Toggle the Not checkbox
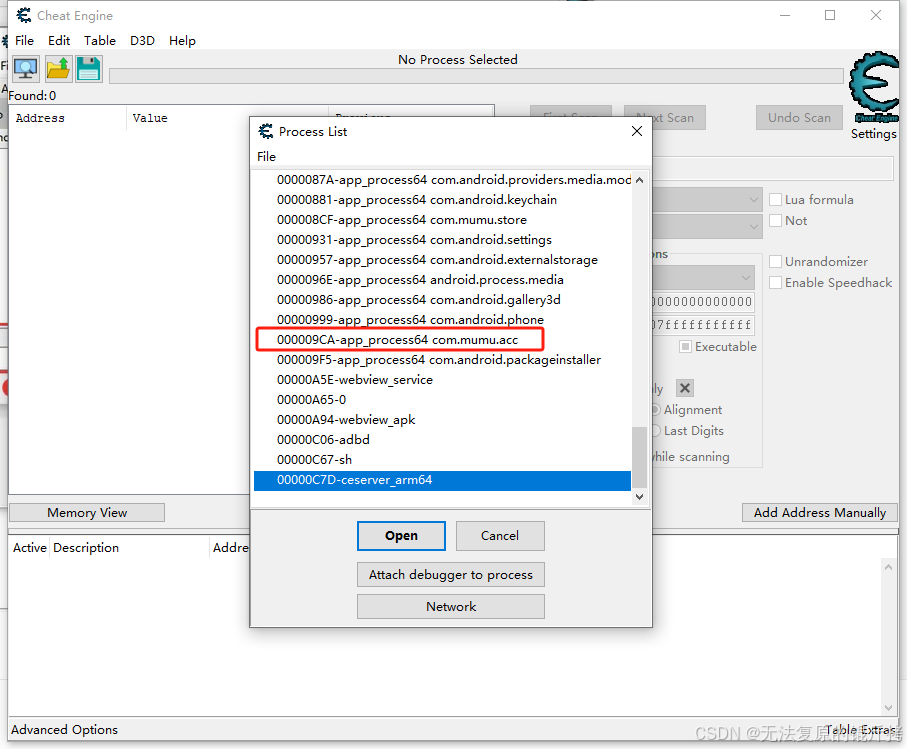The width and height of the screenshot is (907, 749). point(776,221)
